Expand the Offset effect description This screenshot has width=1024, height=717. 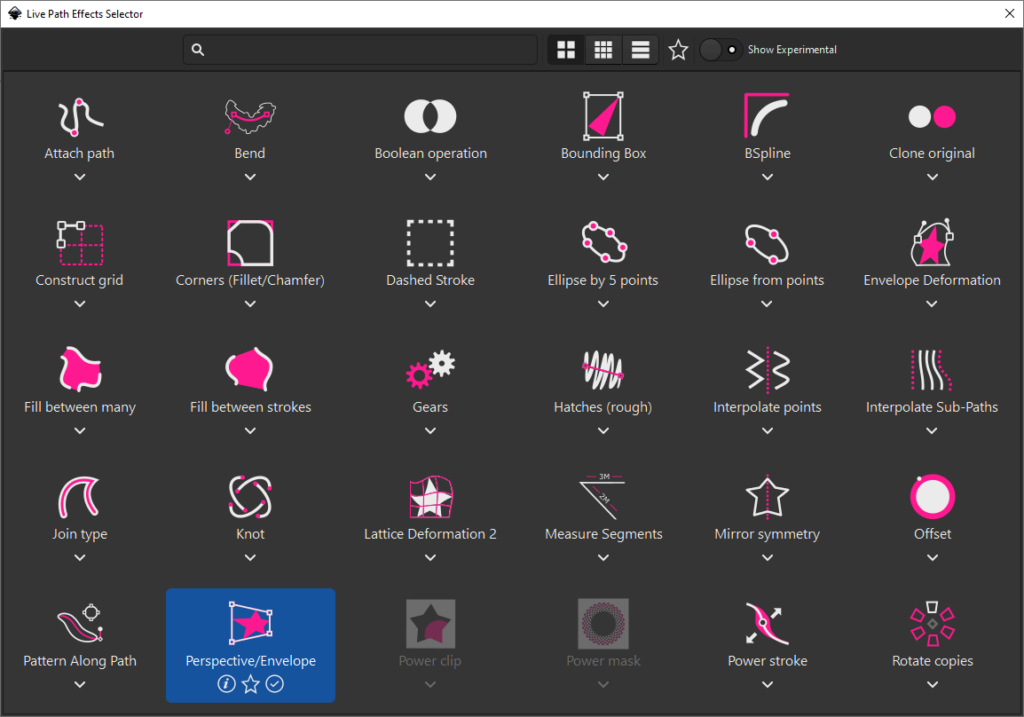point(931,557)
